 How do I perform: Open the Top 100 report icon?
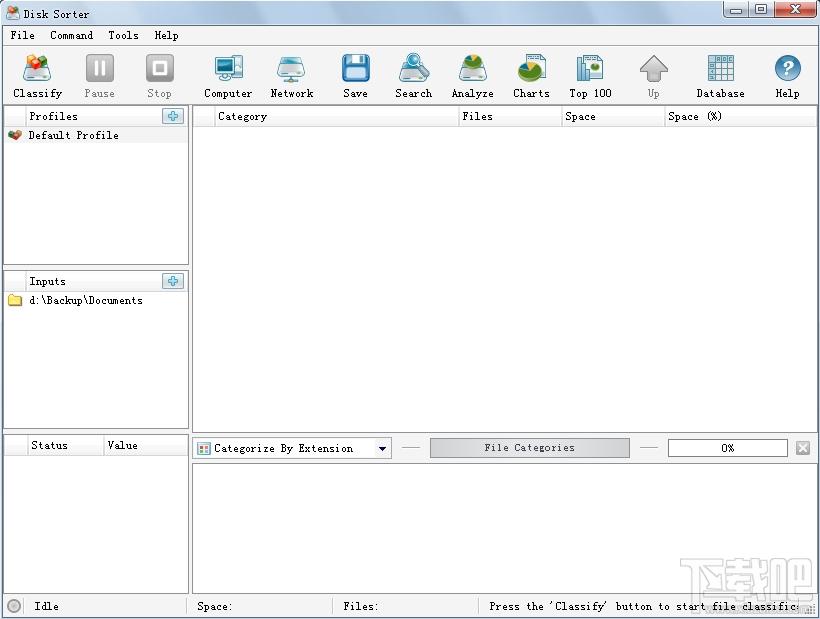(590, 68)
